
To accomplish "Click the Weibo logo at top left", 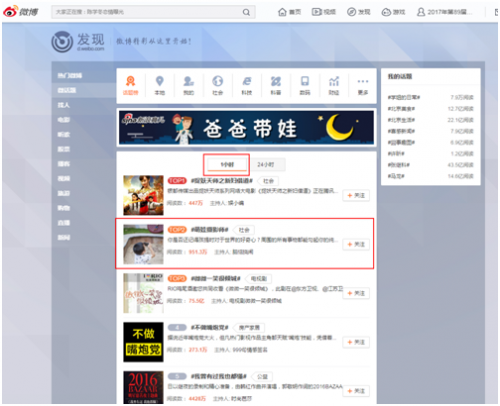I will (x=20, y=12).
